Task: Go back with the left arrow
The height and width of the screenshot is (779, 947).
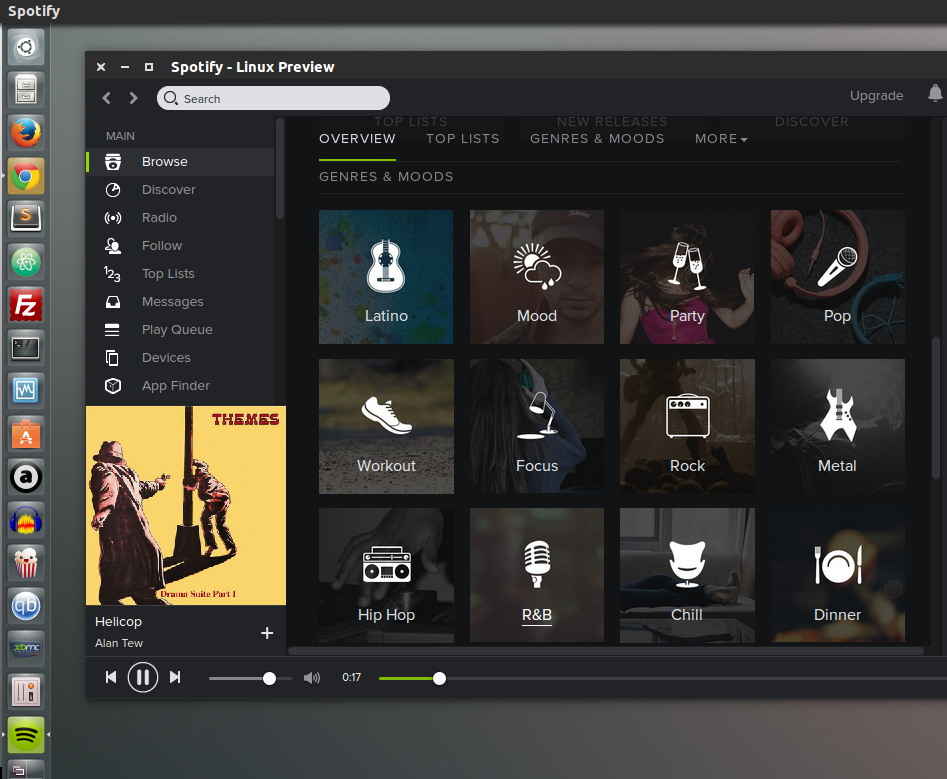Action: point(107,98)
